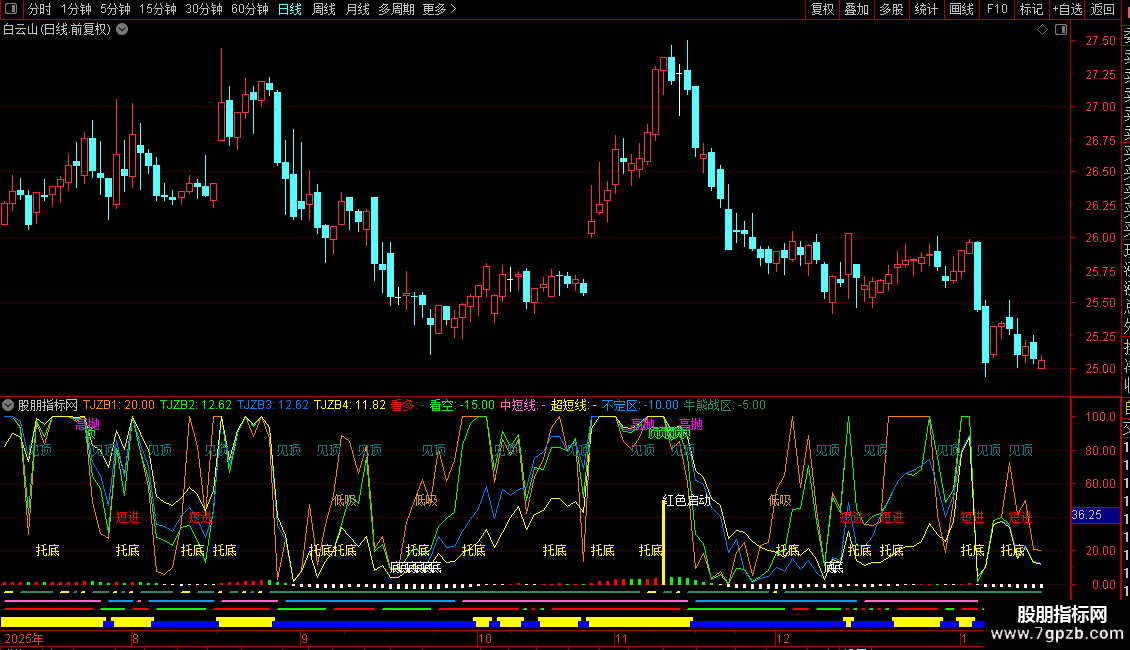Open the 统计 statistics tool
1130x650 pixels.
click(x=926, y=9)
